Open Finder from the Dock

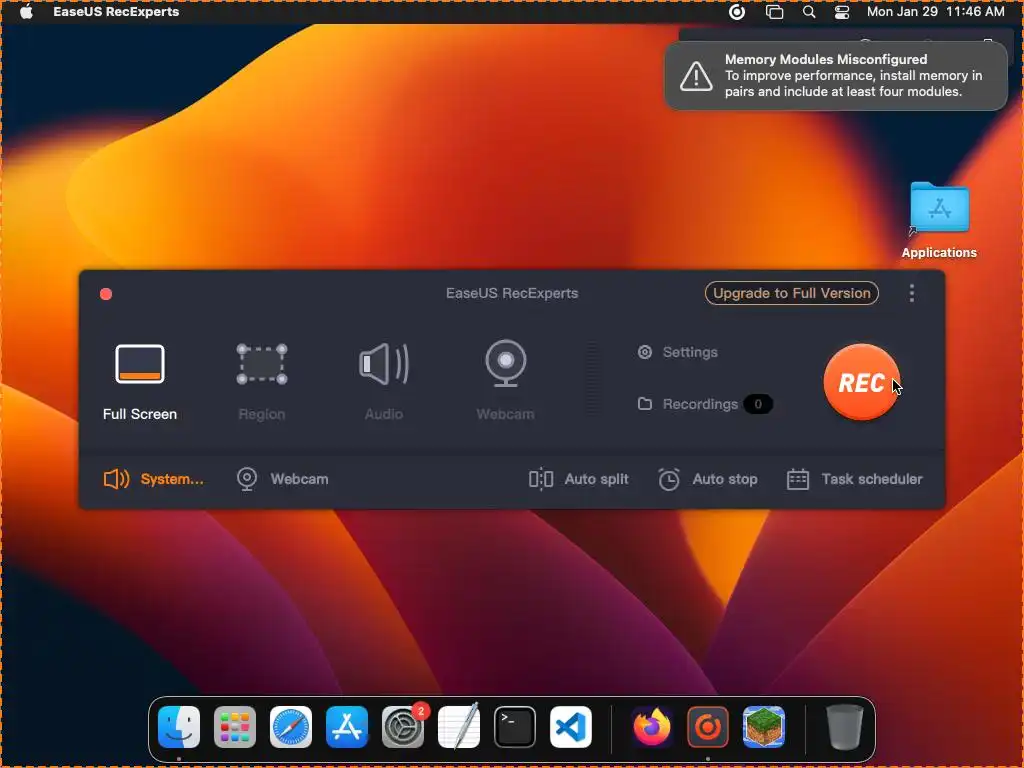(x=179, y=727)
